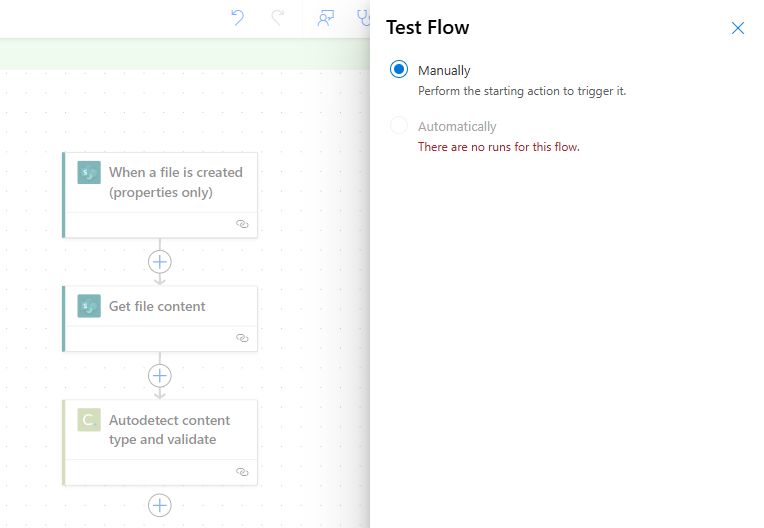Close the Test Flow panel
Viewport: 764px width, 528px height.
pyautogui.click(x=738, y=28)
